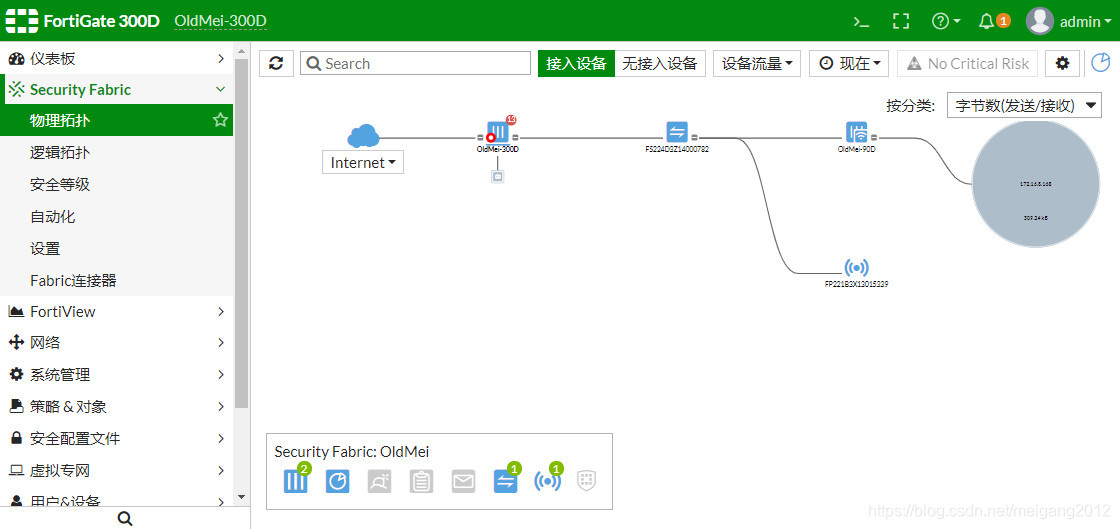Click the sidebar scrollbar
This screenshot has width=1120, height=529.
(241, 233)
